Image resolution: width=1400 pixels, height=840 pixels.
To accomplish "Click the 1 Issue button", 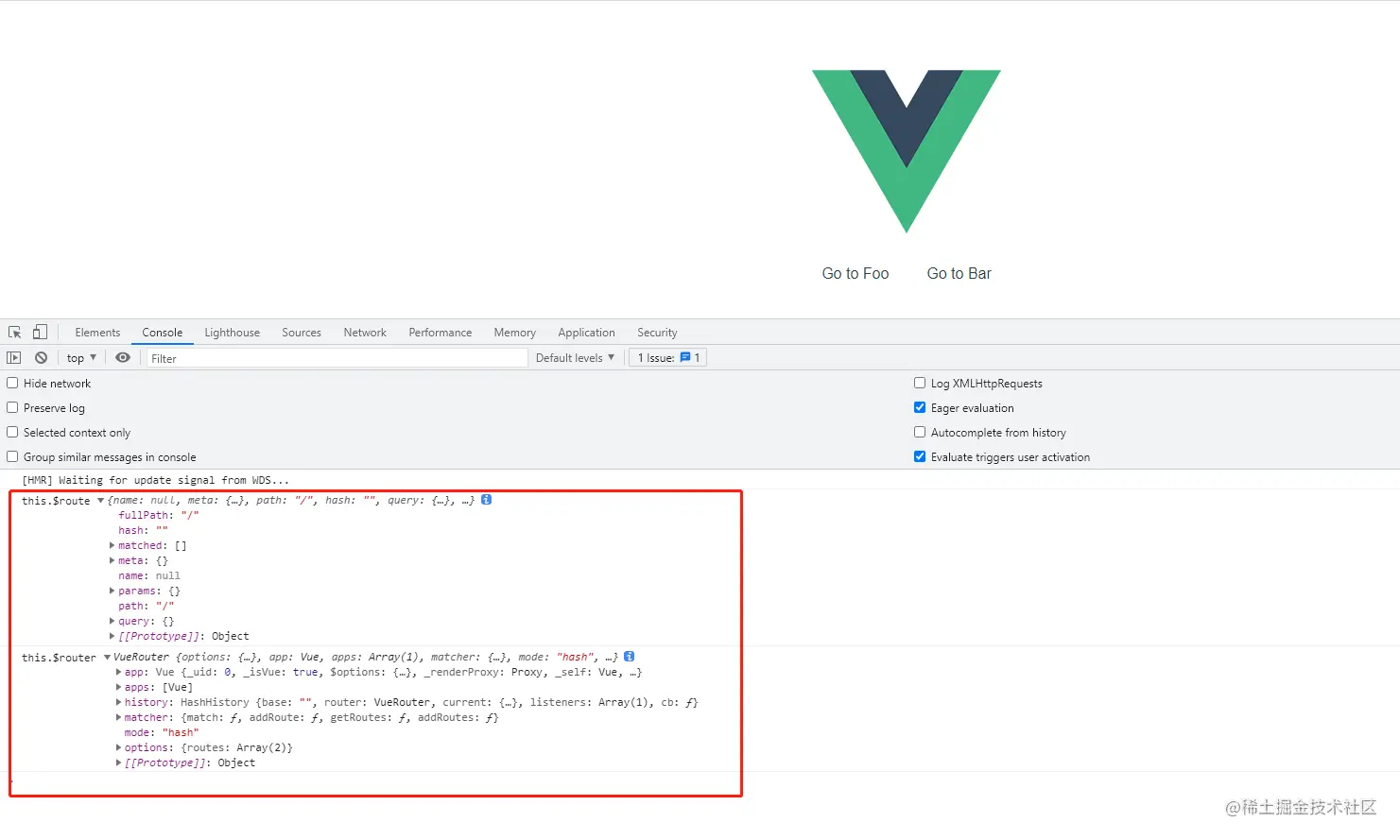I will point(668,358).
